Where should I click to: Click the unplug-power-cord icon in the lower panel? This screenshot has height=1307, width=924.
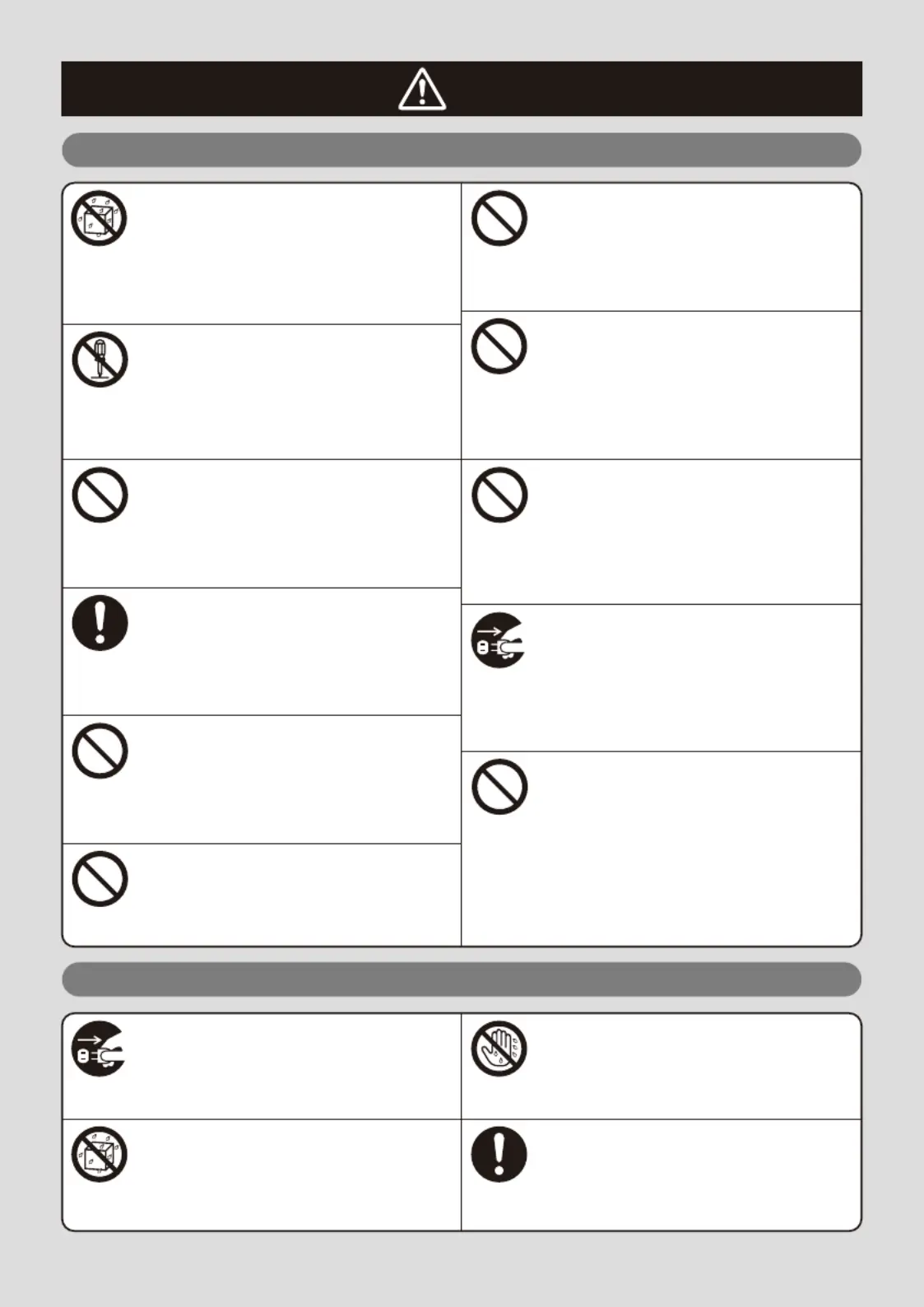click(x=99, y=1049)
